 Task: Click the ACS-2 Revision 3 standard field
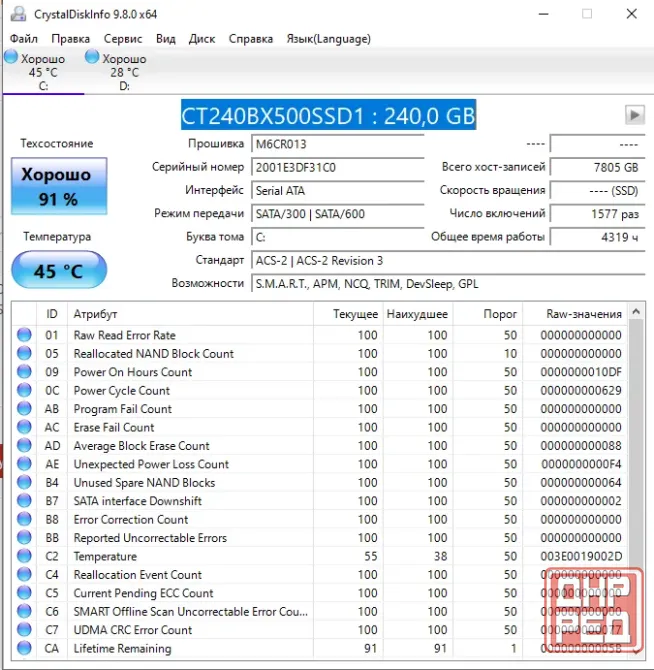pyautogui.click(x=448, y=261)
